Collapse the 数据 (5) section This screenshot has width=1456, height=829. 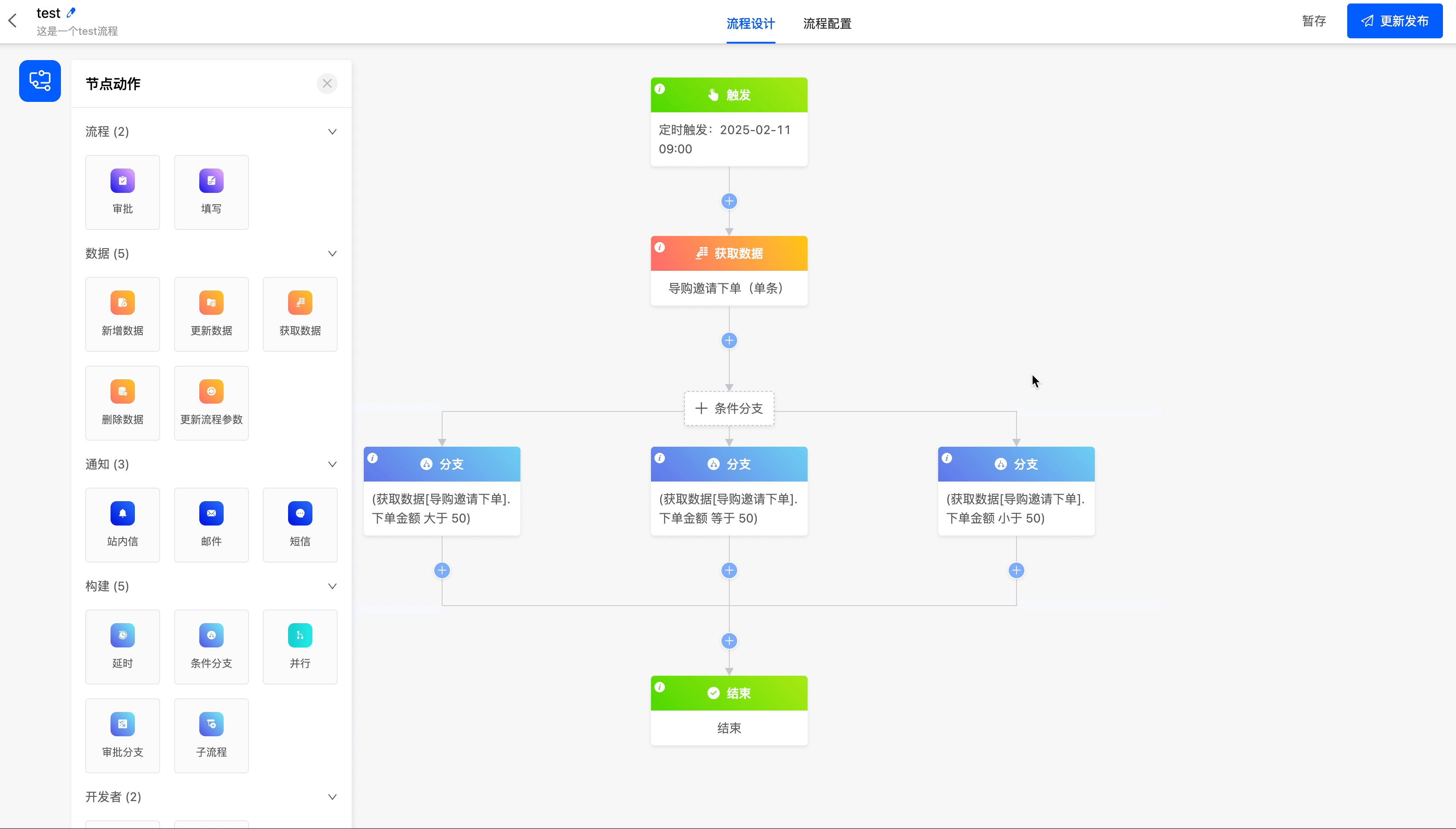click(x=332, y=253)
